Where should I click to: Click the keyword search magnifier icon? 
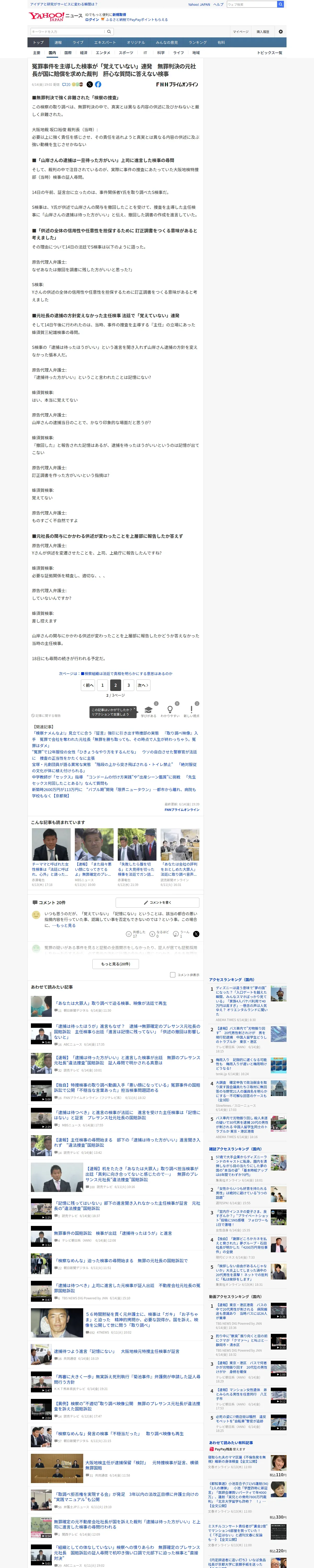[110, 32]
